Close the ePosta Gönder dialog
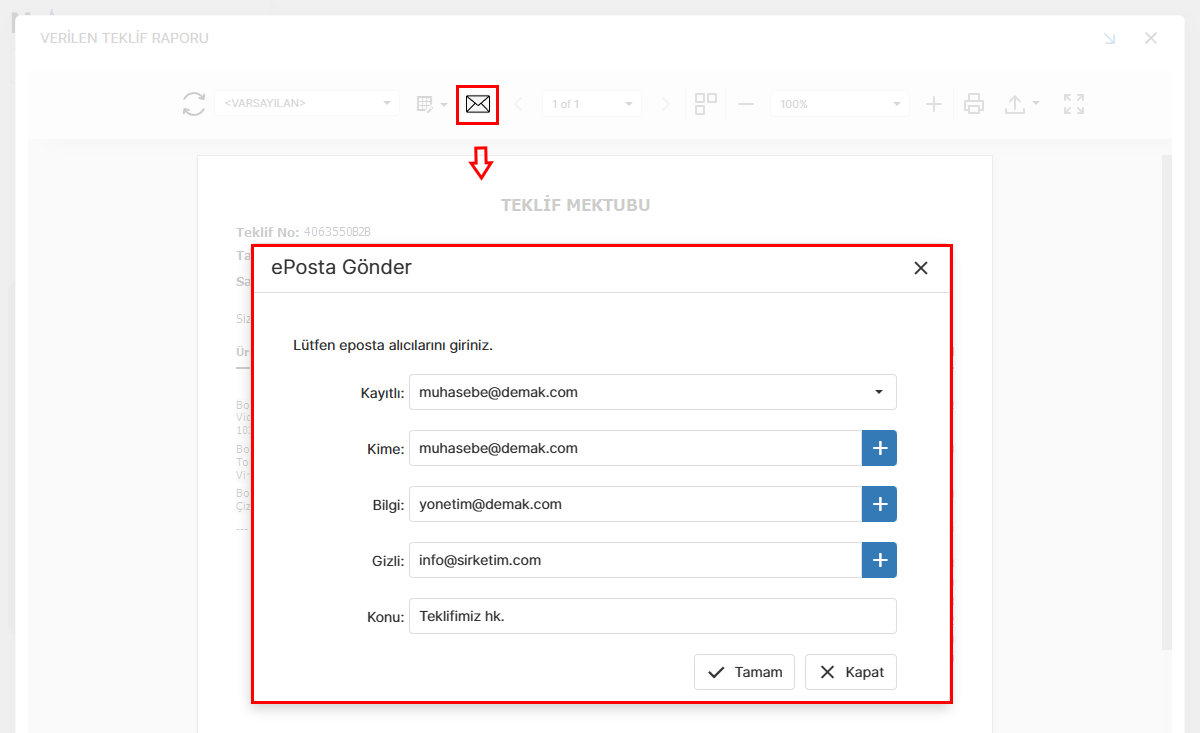 click(x=921, y=268)
